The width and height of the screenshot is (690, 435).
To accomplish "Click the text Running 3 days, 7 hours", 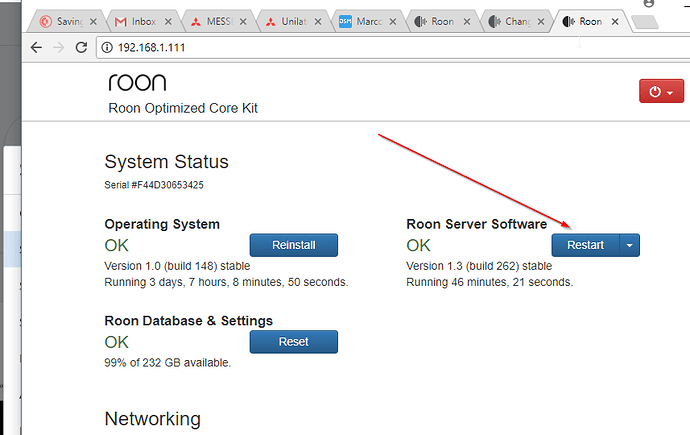I will (x=167, y=282).
